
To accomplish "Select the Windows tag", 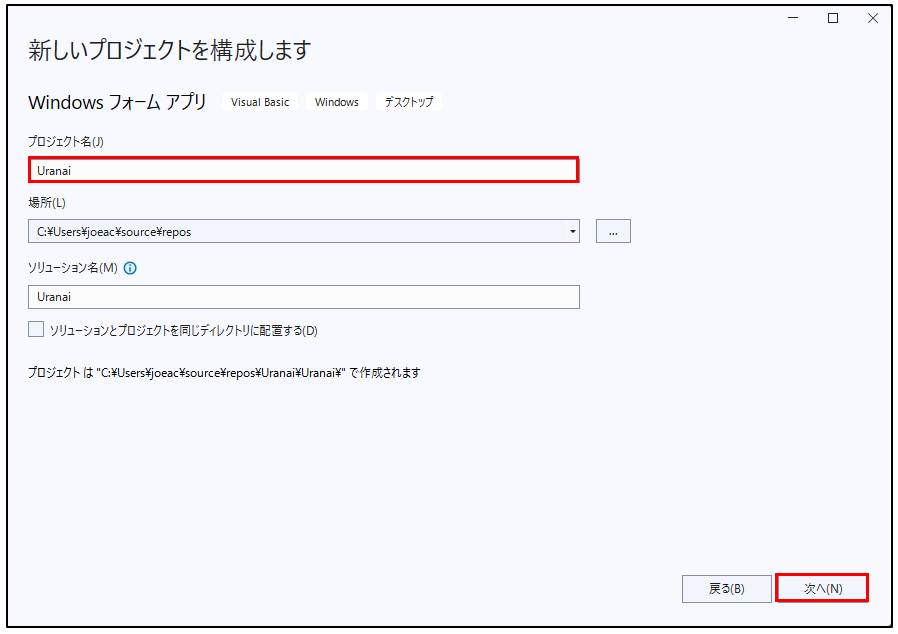I will pyautogui.click(x=336, y=102).
